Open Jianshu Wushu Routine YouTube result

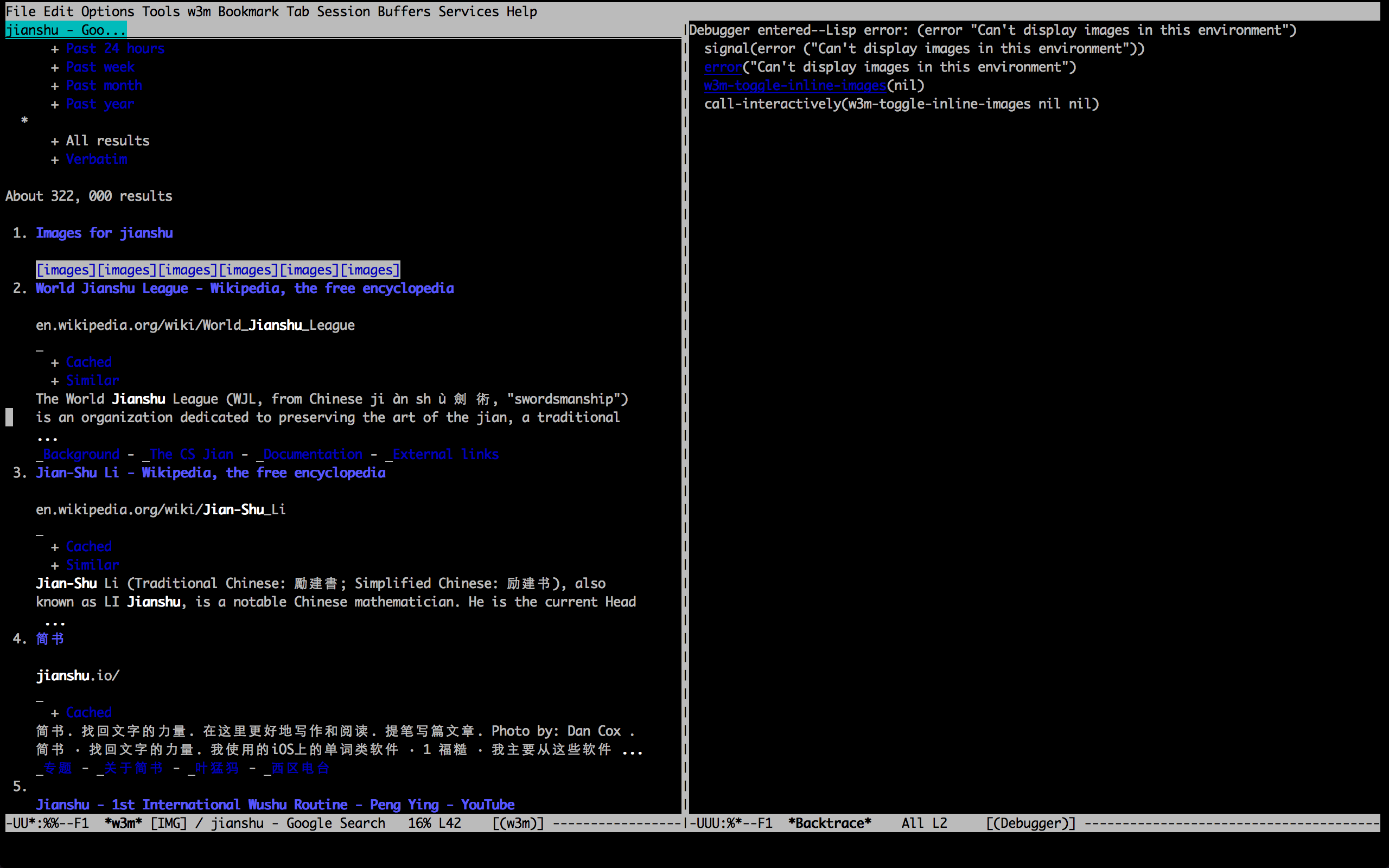tap(275, 805)
